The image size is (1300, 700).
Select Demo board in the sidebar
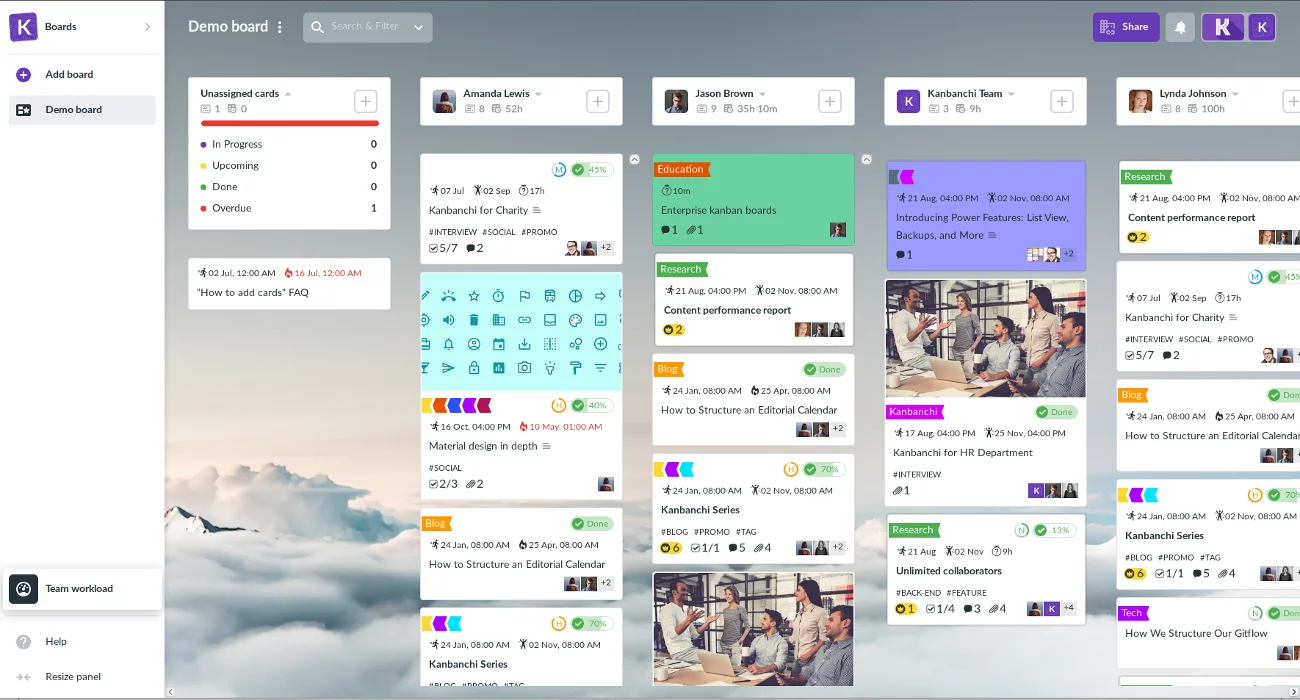tap(82, 110)
